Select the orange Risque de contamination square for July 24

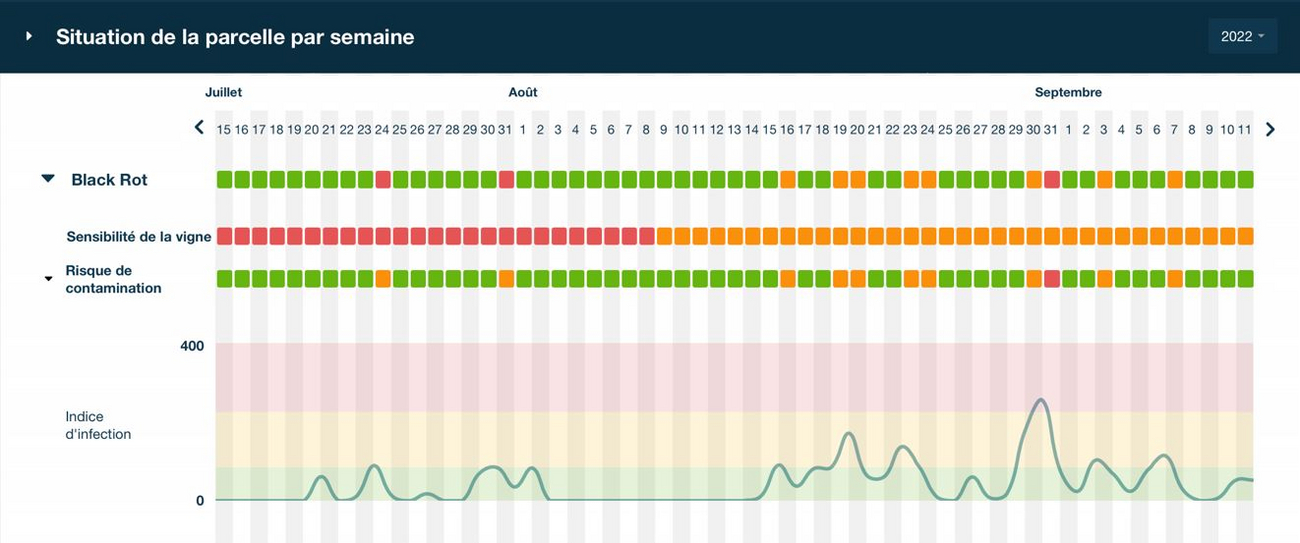[382, 279]
